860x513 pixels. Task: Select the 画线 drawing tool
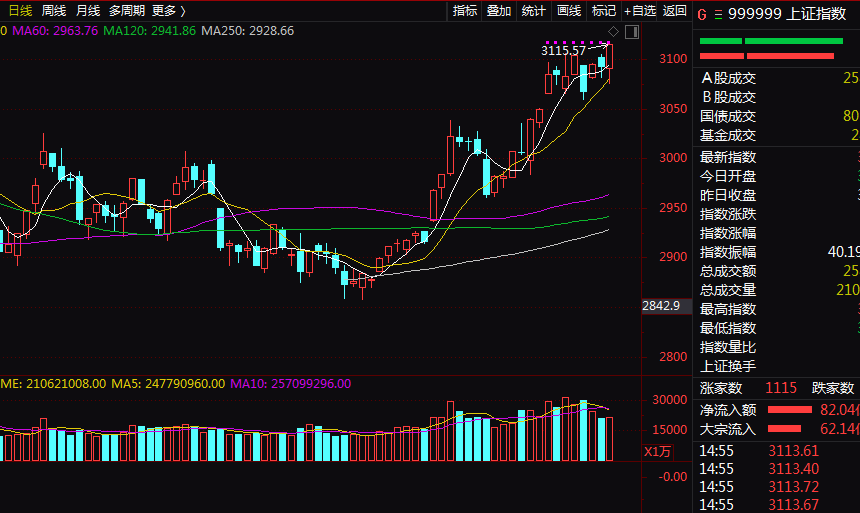pos(569,10)
